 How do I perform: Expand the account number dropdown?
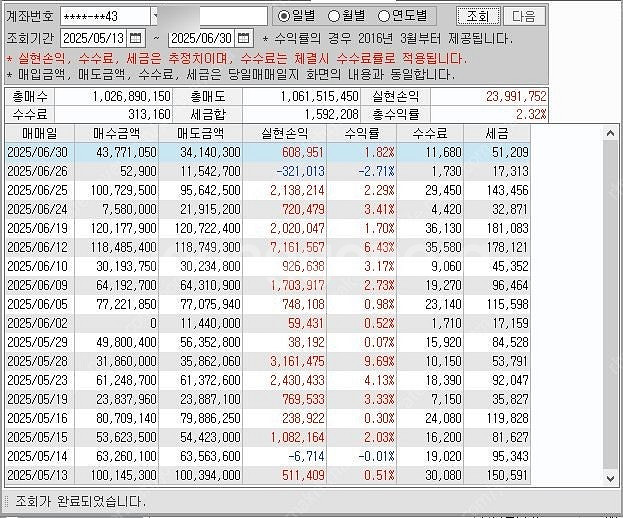tap(155, 16)
